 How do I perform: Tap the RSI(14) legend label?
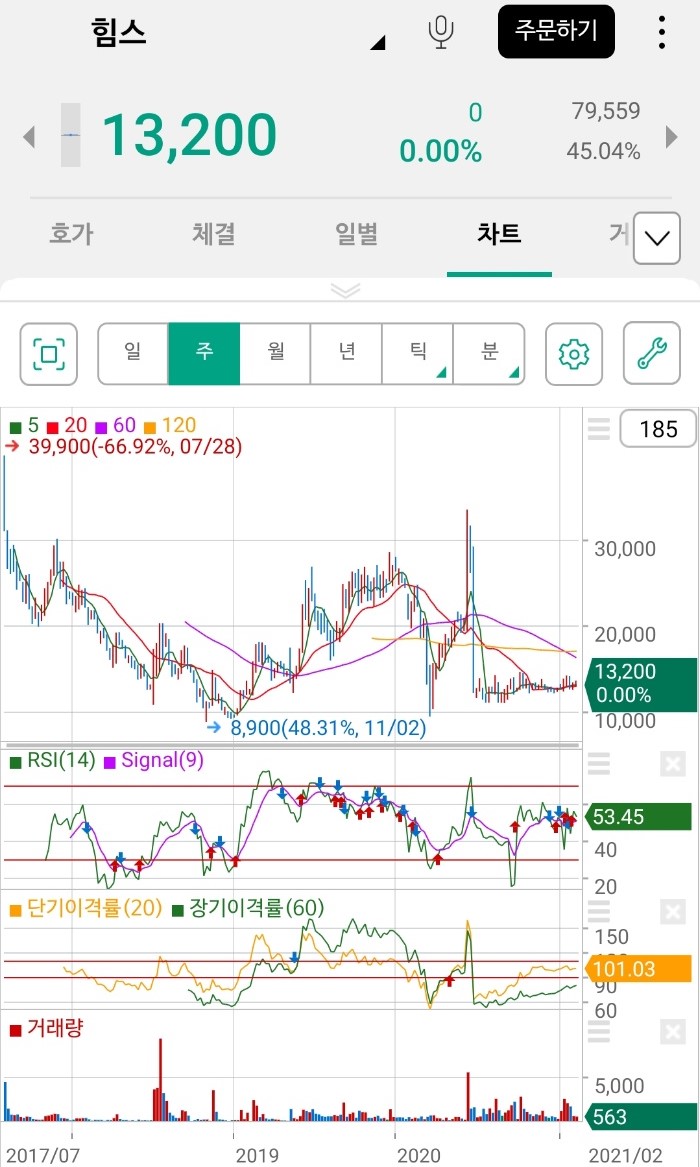pos(53,761)
